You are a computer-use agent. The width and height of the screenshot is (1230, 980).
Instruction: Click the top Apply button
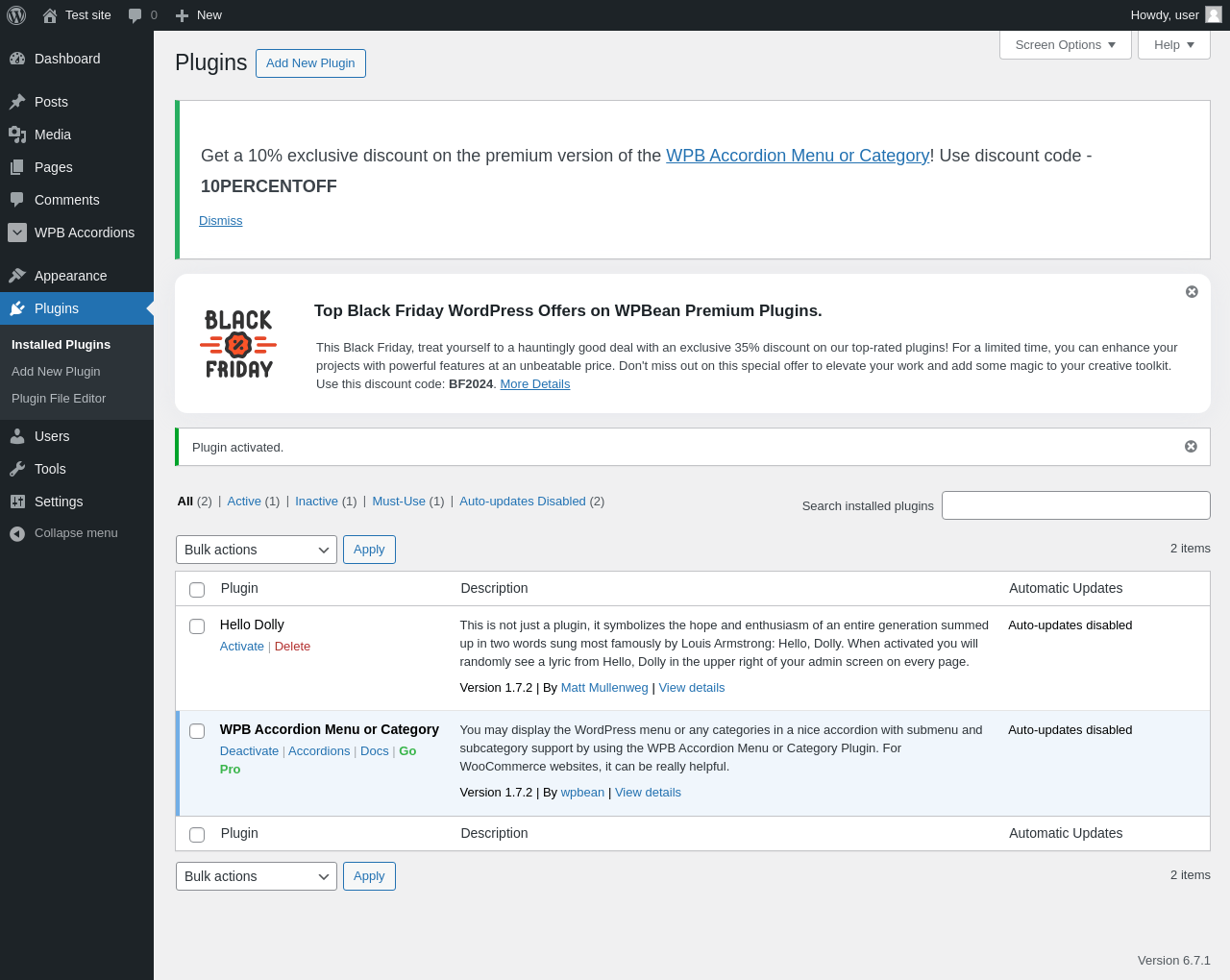(x=369, y=550)
